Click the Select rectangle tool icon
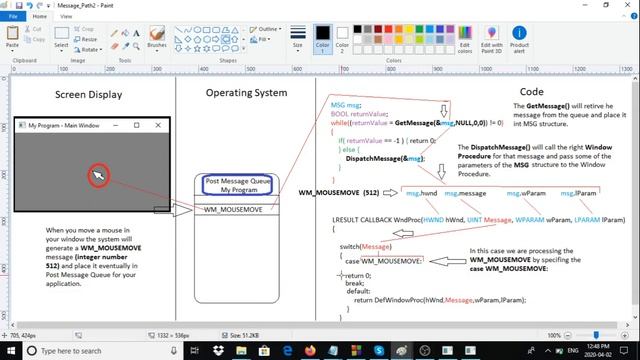This screenshot has width=640, height=360. pyautogui.click(x=61, y=33)
